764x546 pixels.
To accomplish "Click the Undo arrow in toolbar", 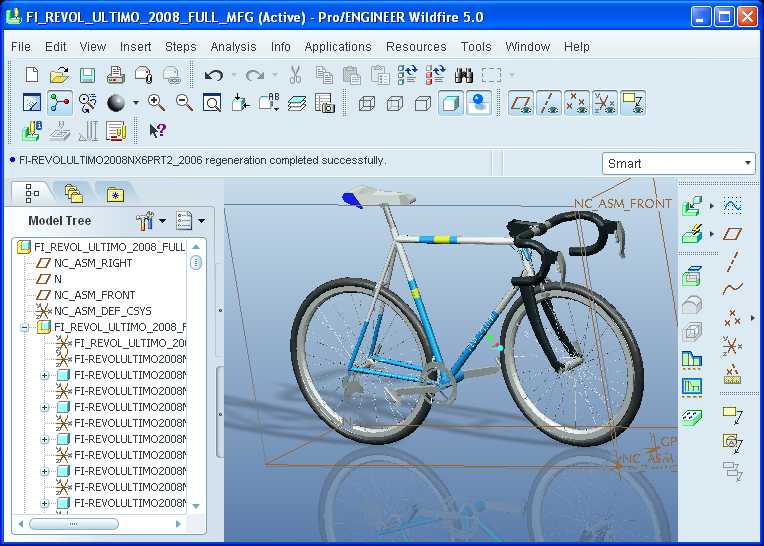I will click(x=213, y=75).
